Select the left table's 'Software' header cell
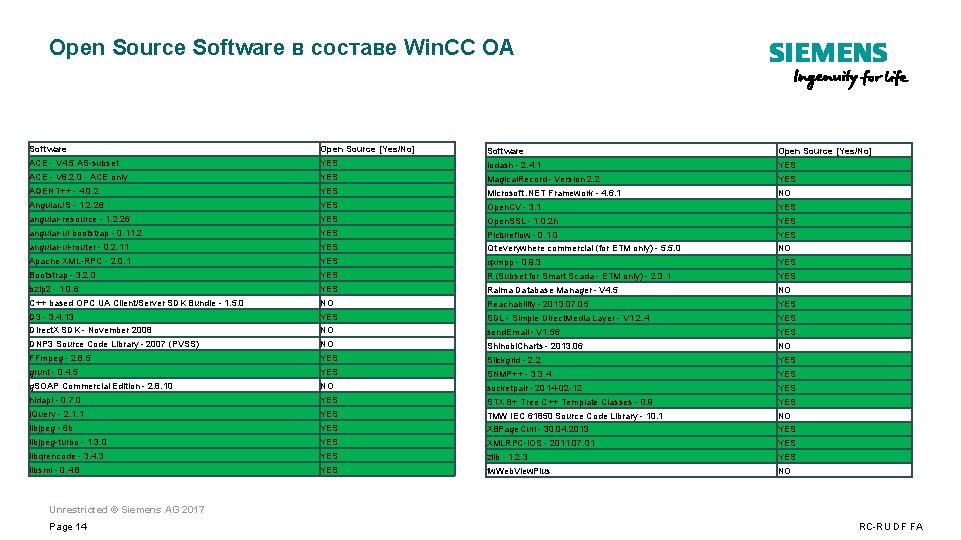This screenshot has width=961, height=540. 174,149
